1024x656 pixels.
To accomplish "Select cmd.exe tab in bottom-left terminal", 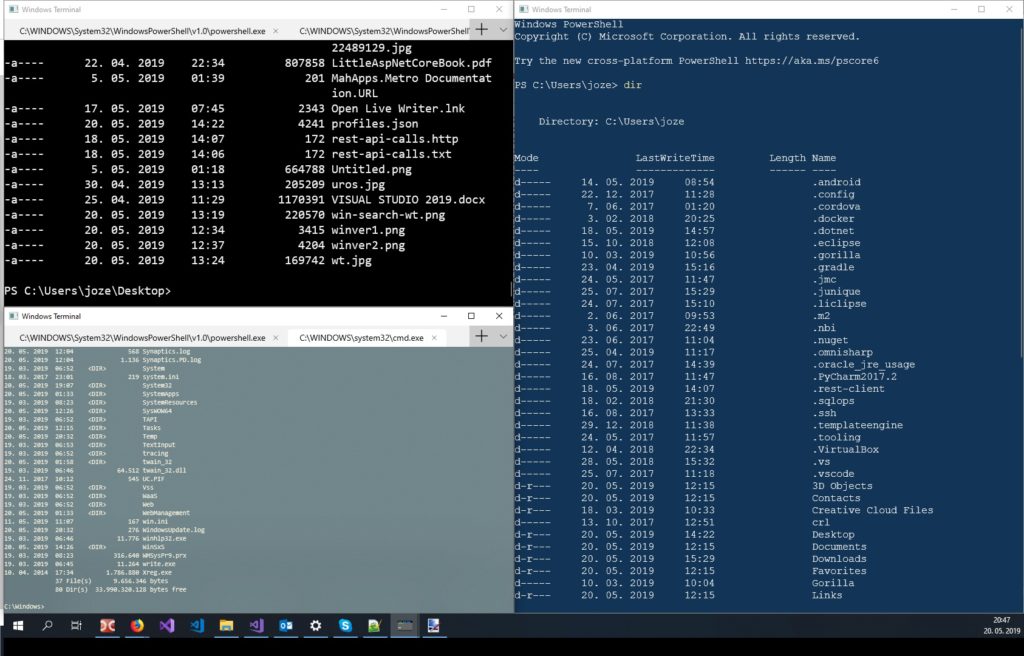I will (x=362, y=338).
